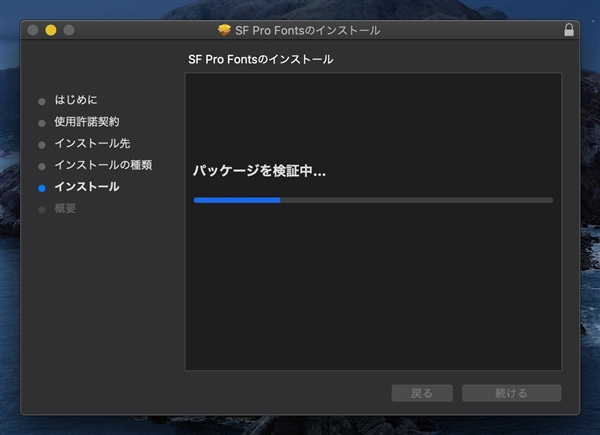
Task: Click the パッケージを検証中... status text
Action: 259,171
